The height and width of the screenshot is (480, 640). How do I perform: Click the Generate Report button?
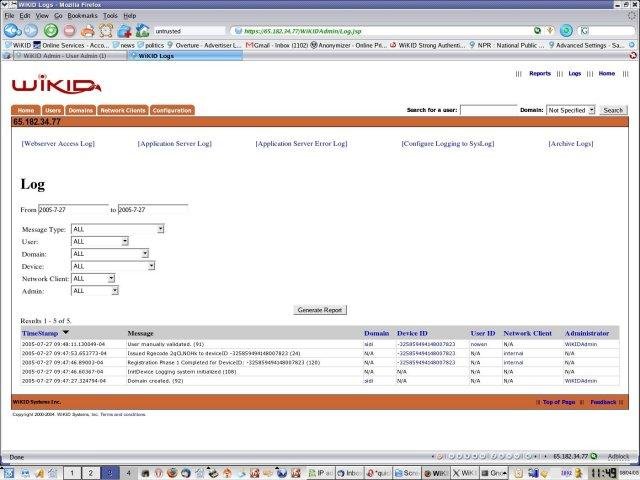pyautogui.click(x=320, y=310)
